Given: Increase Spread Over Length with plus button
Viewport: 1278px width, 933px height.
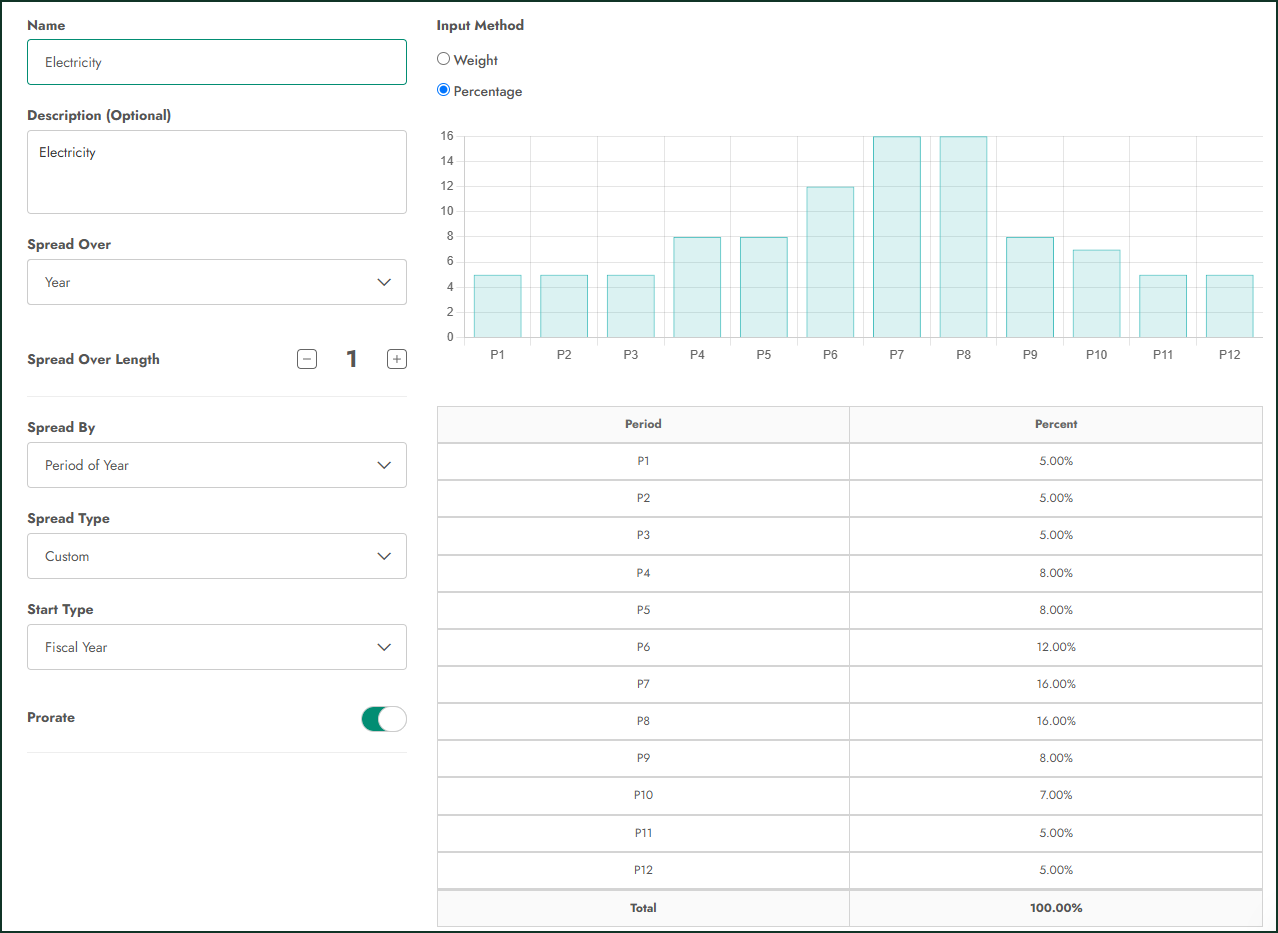Looking at the screenshot, I should 397,359.
